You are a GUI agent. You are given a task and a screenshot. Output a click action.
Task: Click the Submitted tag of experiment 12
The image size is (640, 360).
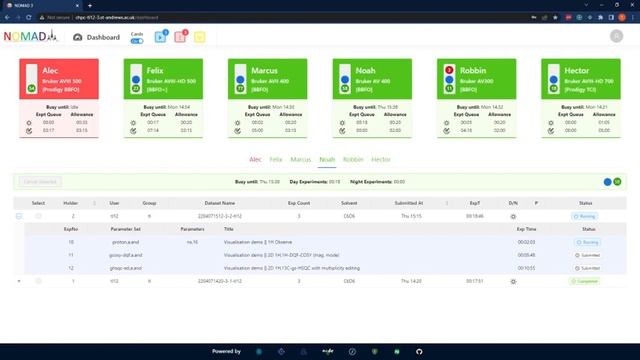click(587, 268)
